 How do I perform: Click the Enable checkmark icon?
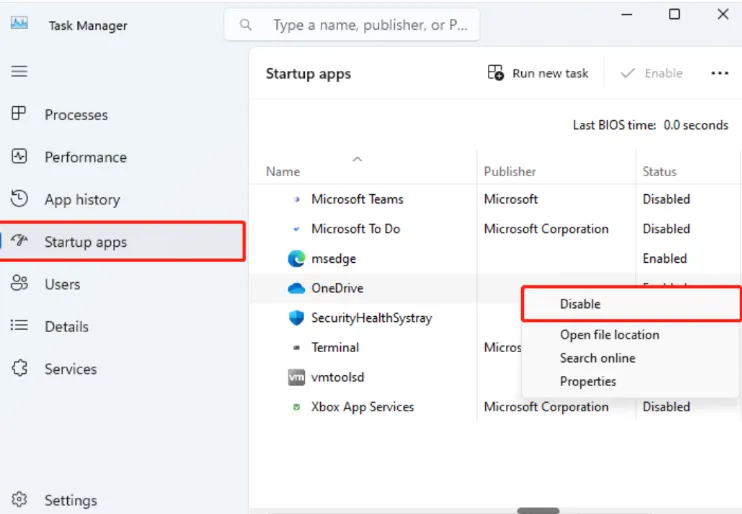pos(627,73)
